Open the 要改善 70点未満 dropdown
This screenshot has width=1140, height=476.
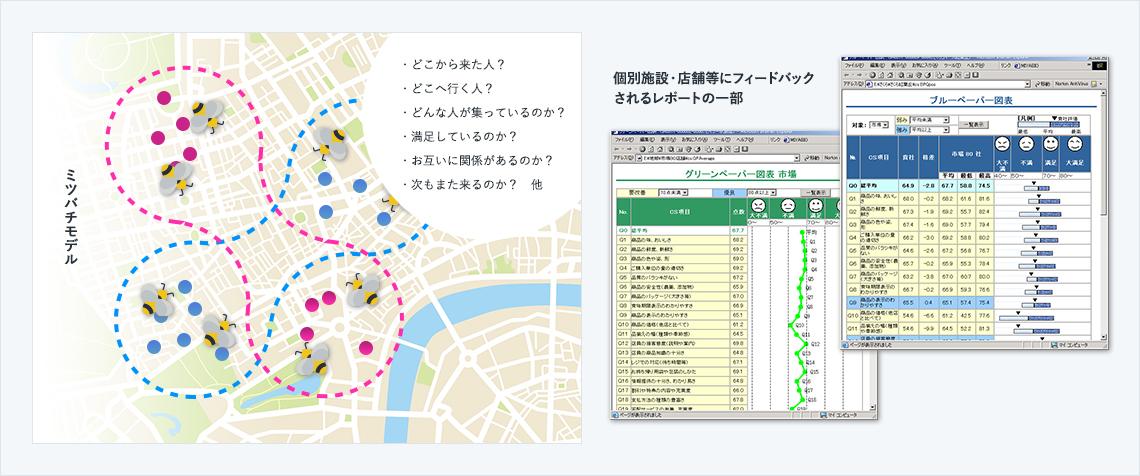673,193
